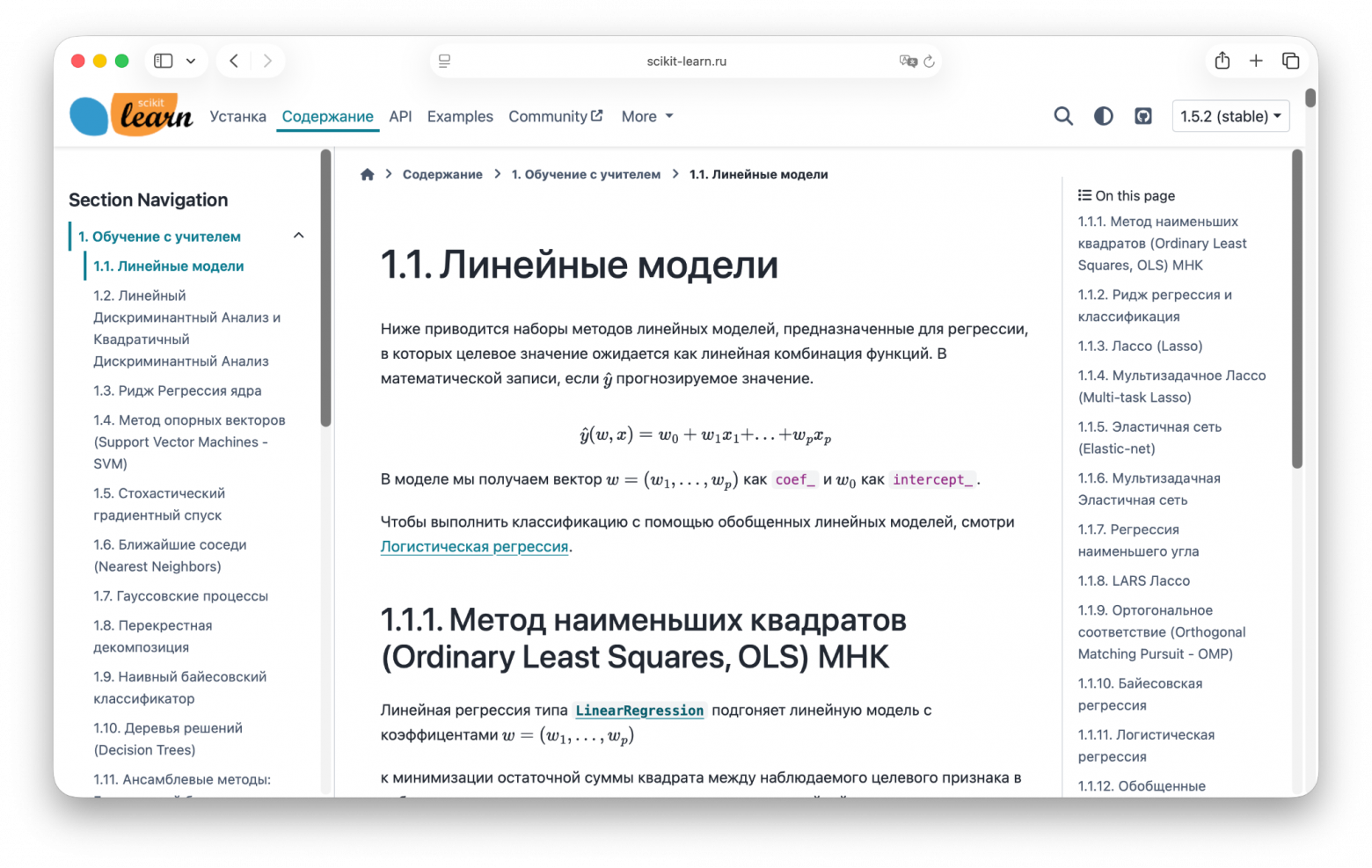
Task: Click the Safari share icon
Action: click(x=1222, y=61)
